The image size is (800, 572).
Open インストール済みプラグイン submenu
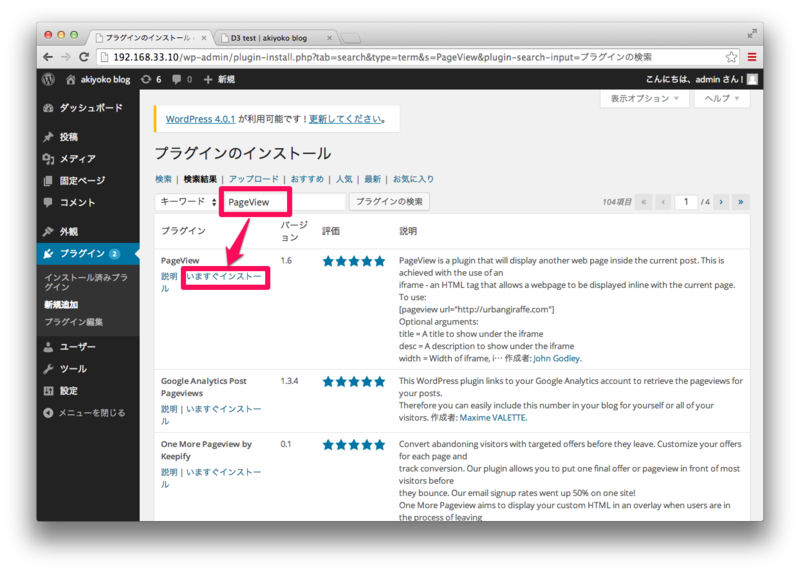click(86, 282)
